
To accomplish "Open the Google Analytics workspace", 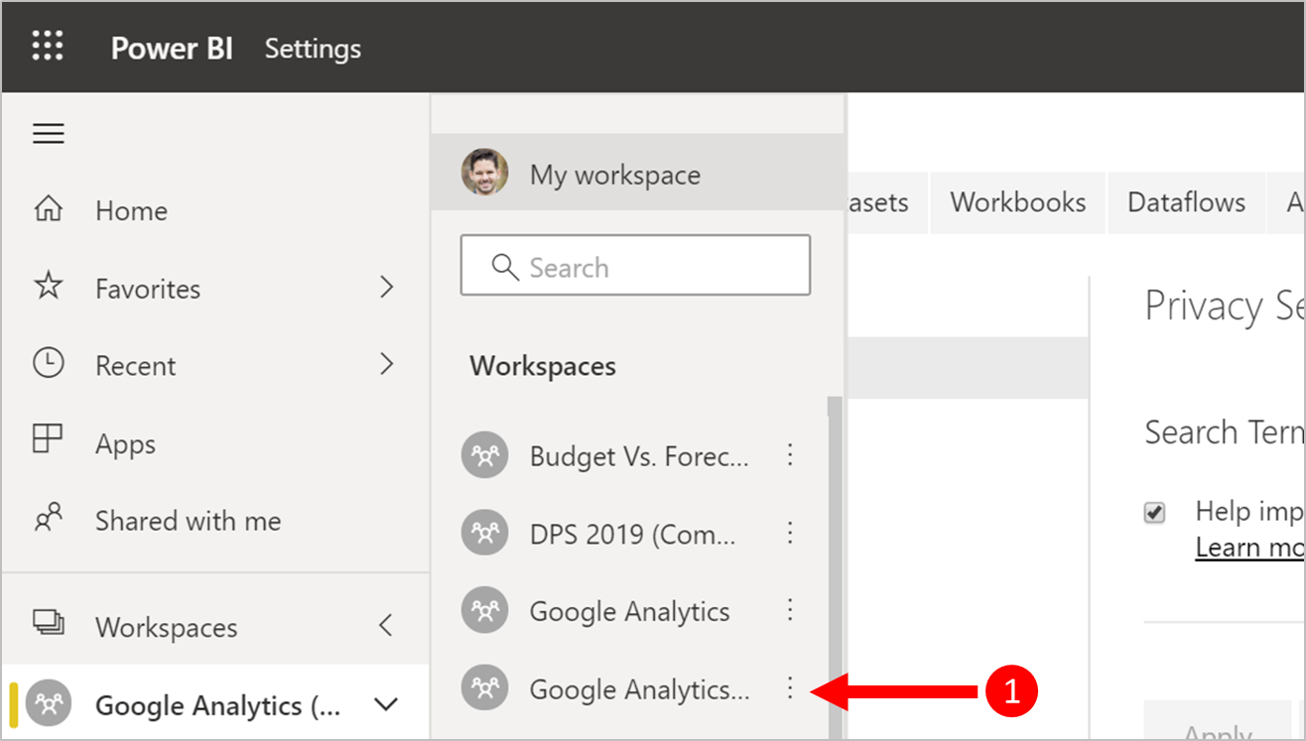I will [629, 611].
